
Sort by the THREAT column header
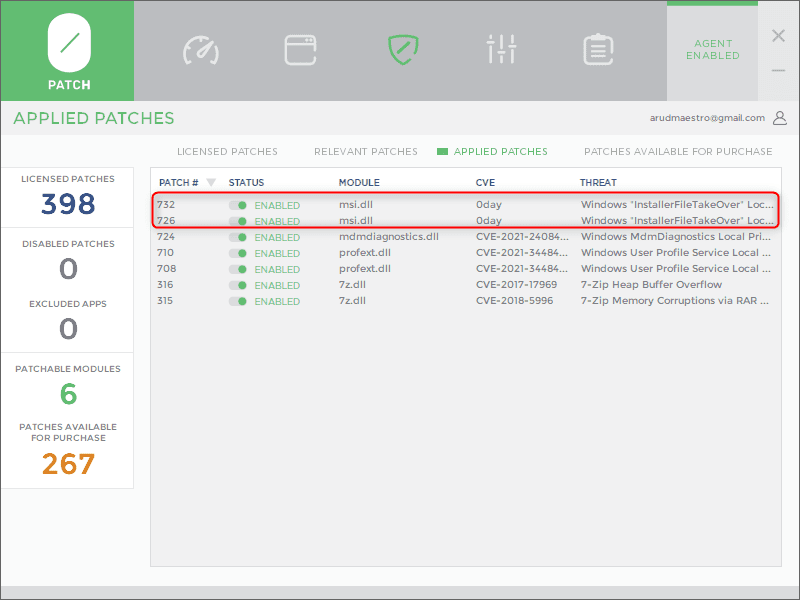(x=598, y=182)
